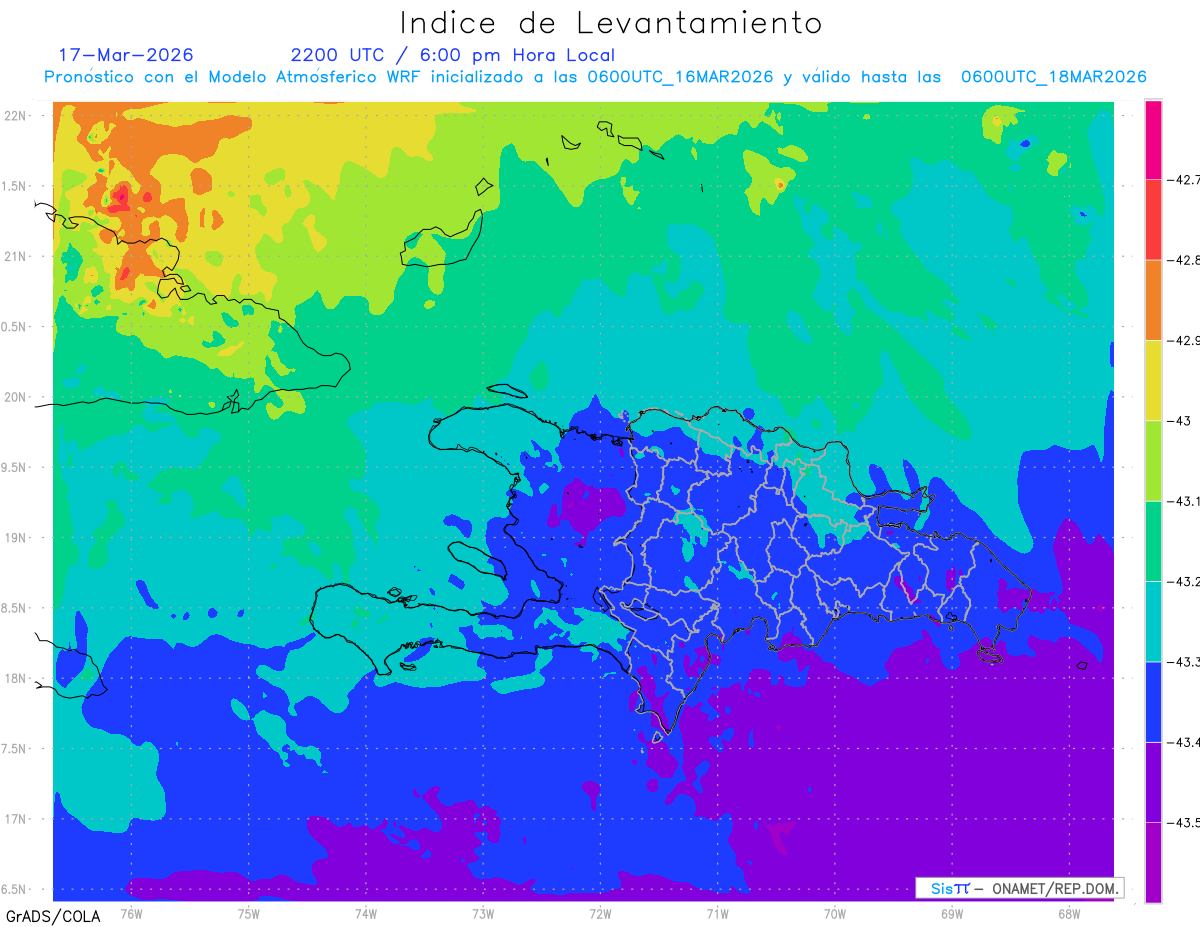Click the "19N" latitude label

tap(16, 538)
